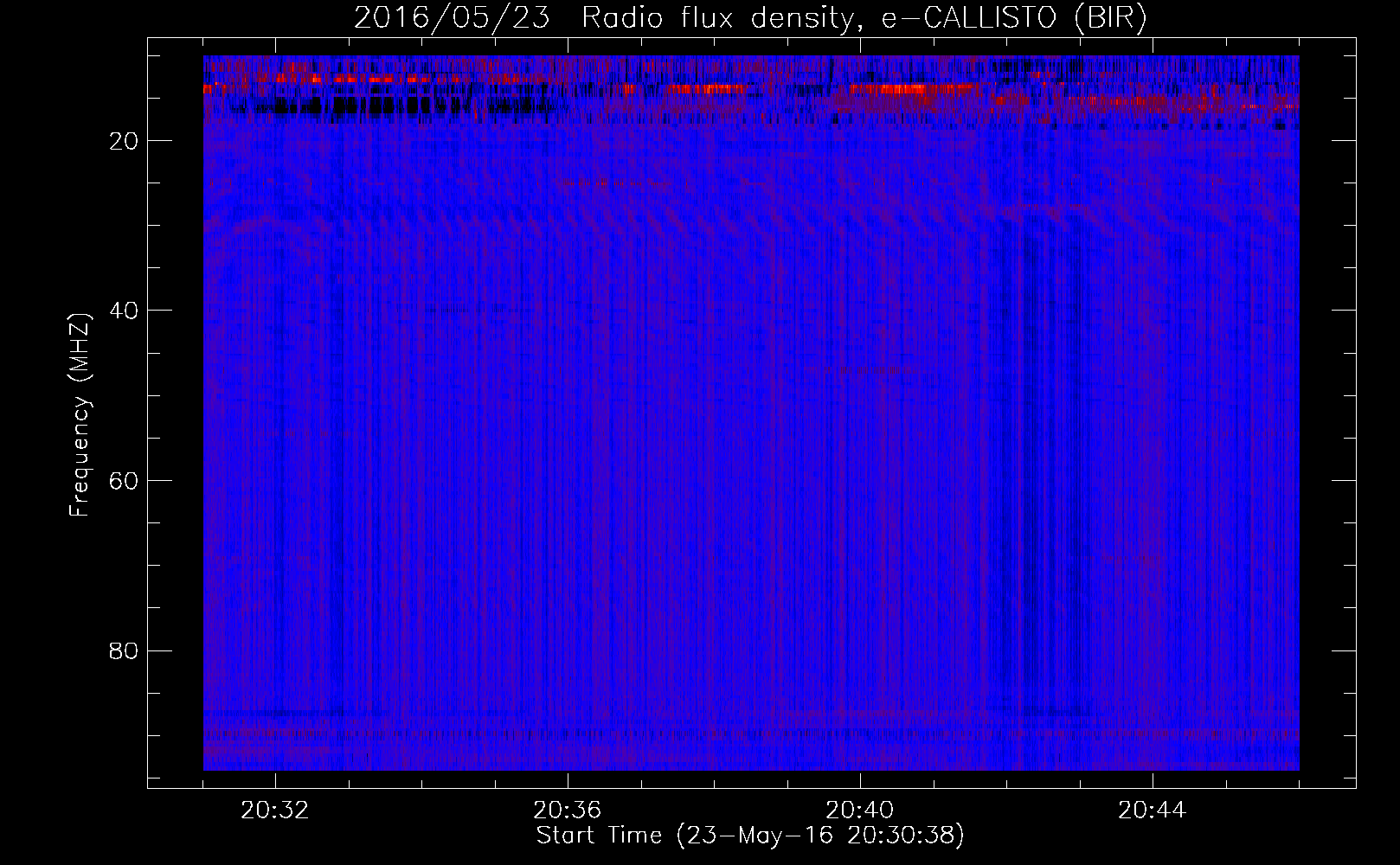The height and width of the screenshot is (865, 1400).
Task: Click the 20:36 time tick label
Action: [568, 811]
